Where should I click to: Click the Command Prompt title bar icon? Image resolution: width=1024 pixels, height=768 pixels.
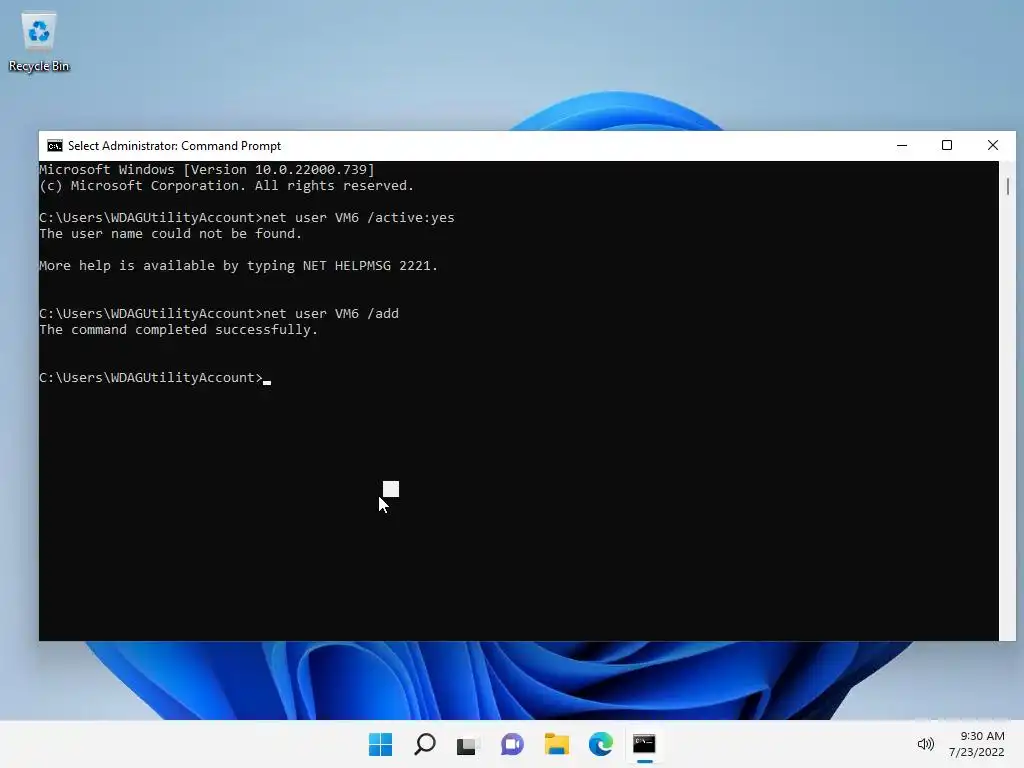(55, 146)
